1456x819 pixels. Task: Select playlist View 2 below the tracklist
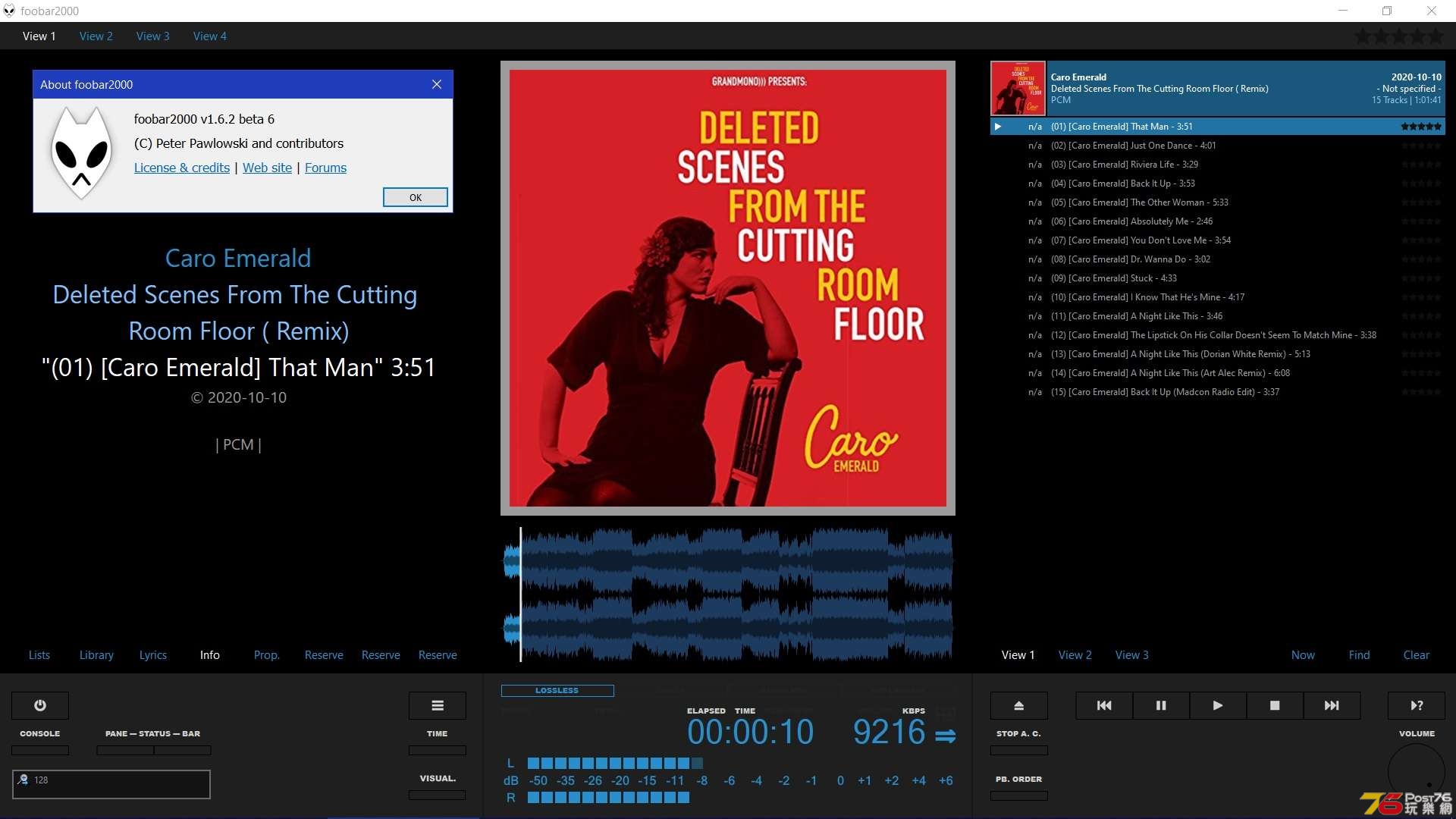tap(1075, 654)
